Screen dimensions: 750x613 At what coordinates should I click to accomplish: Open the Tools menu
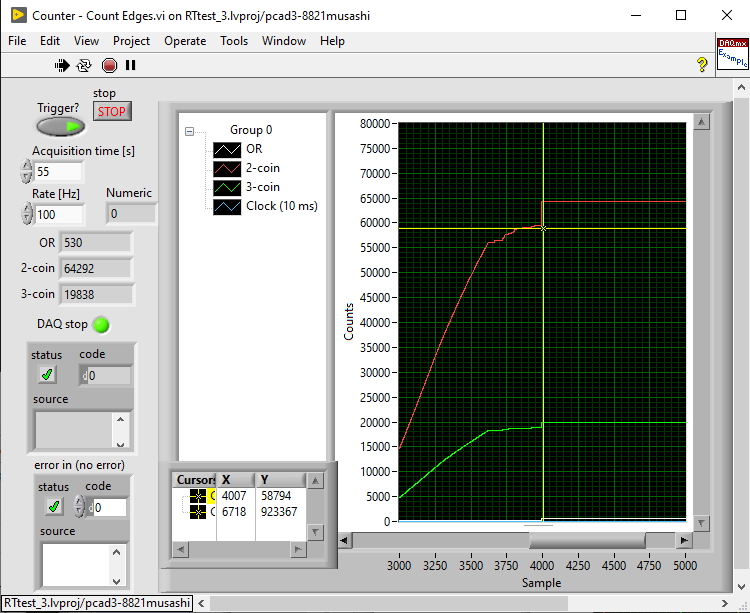pyautogui.click(x=234, y=41)
